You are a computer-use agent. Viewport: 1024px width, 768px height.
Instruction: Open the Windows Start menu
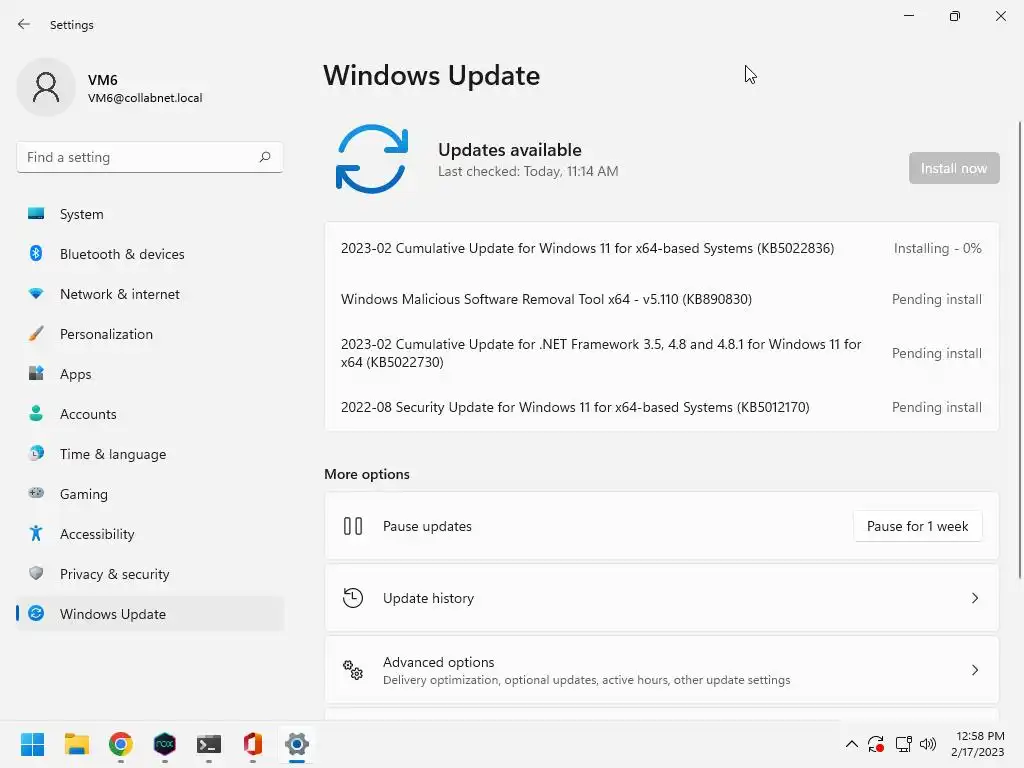(32, 744)
